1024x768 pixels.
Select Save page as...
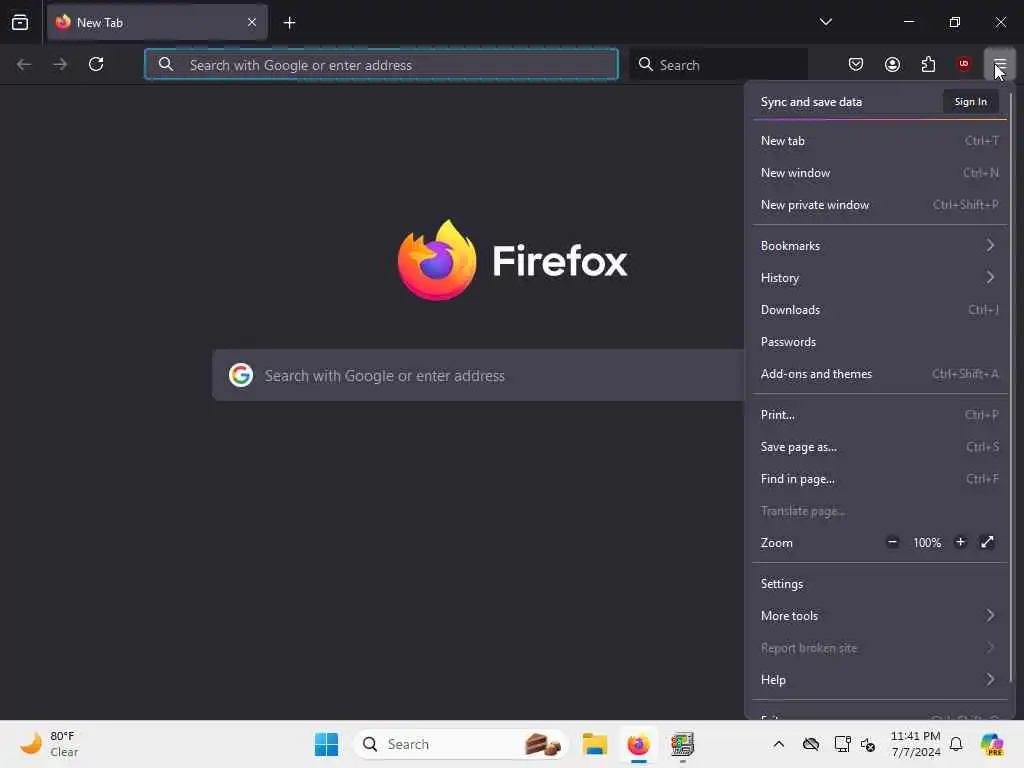[879, 447]
